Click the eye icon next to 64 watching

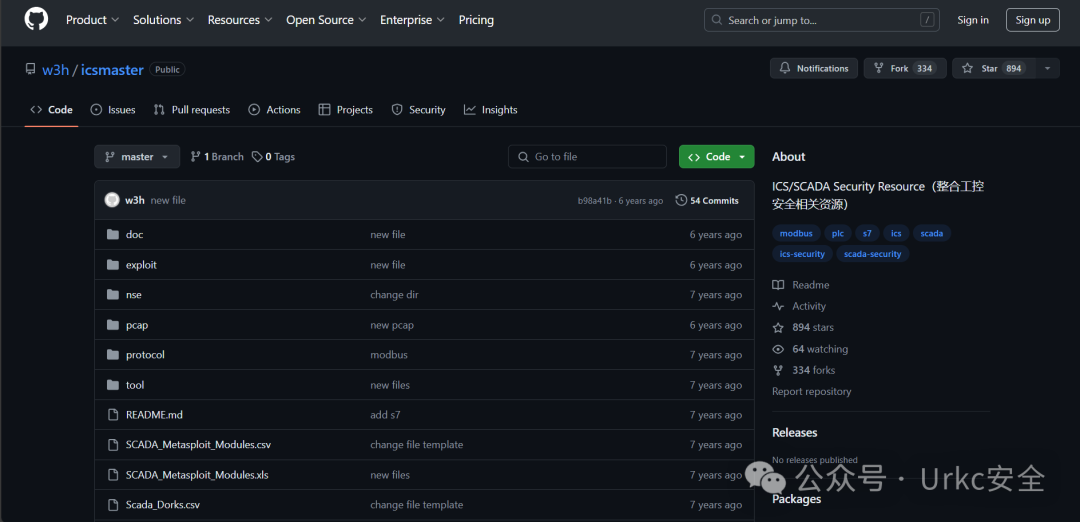(778, 349)
